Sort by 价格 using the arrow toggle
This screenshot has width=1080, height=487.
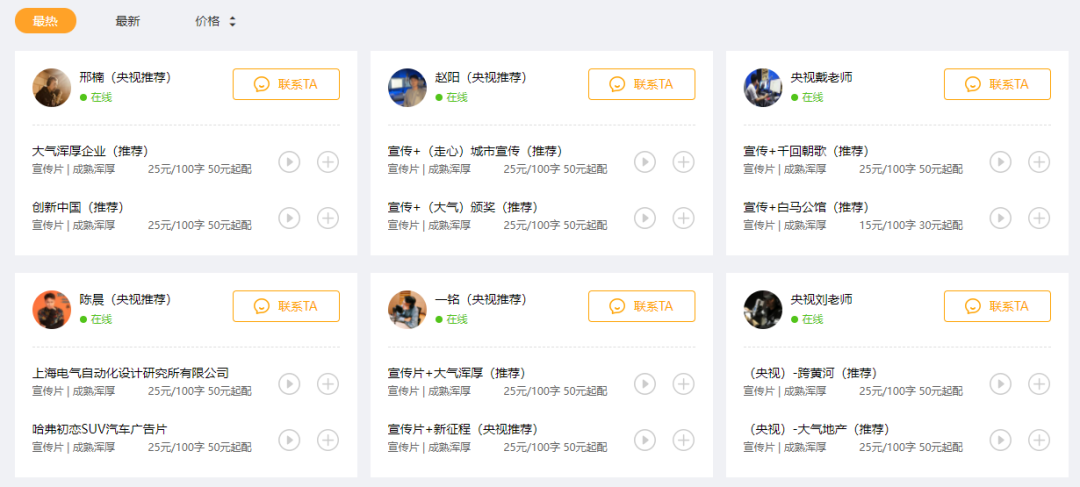(232, 21)
